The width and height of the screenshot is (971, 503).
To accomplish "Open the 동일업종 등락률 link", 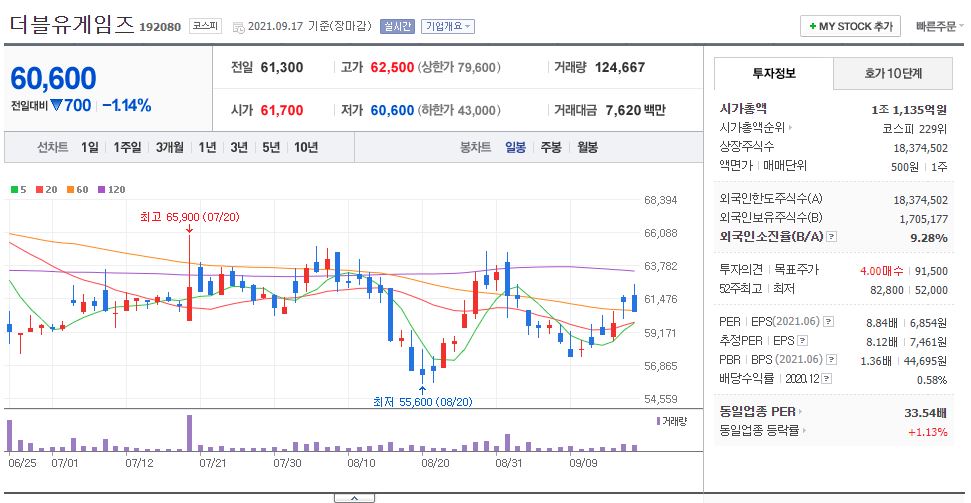I will [759, 431].
